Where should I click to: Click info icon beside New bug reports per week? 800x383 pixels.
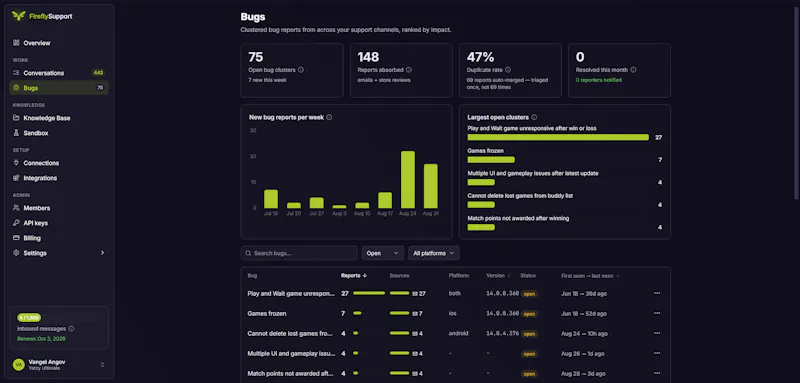coord(329,117)
